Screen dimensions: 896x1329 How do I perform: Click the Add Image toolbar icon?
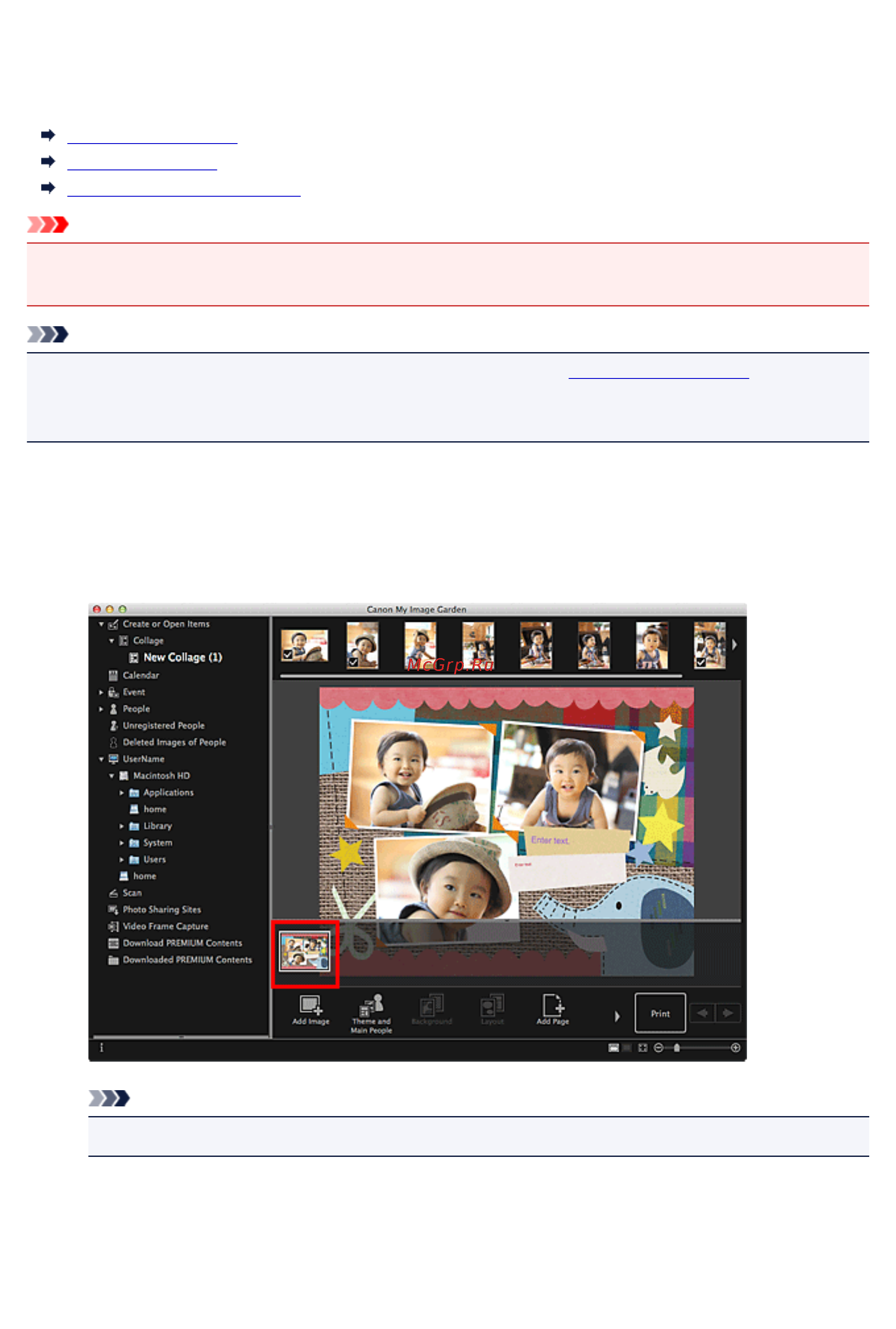pyautogui.click(x=310, y=1005)
